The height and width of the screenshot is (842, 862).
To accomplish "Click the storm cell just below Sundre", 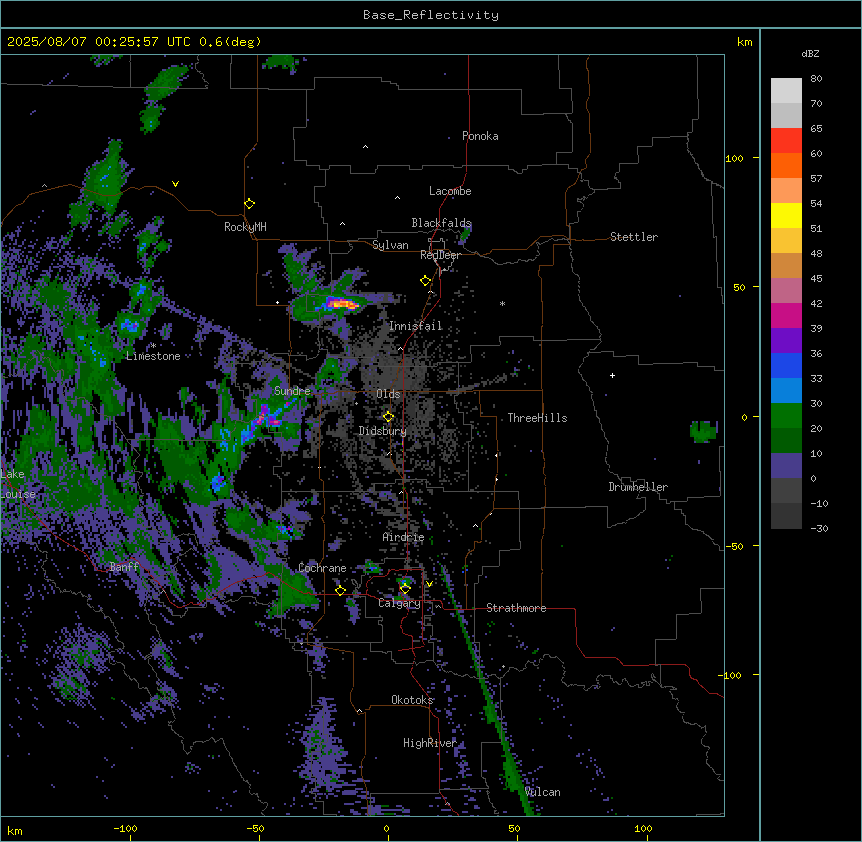I will pyautogui.click(x=268, y=417).
